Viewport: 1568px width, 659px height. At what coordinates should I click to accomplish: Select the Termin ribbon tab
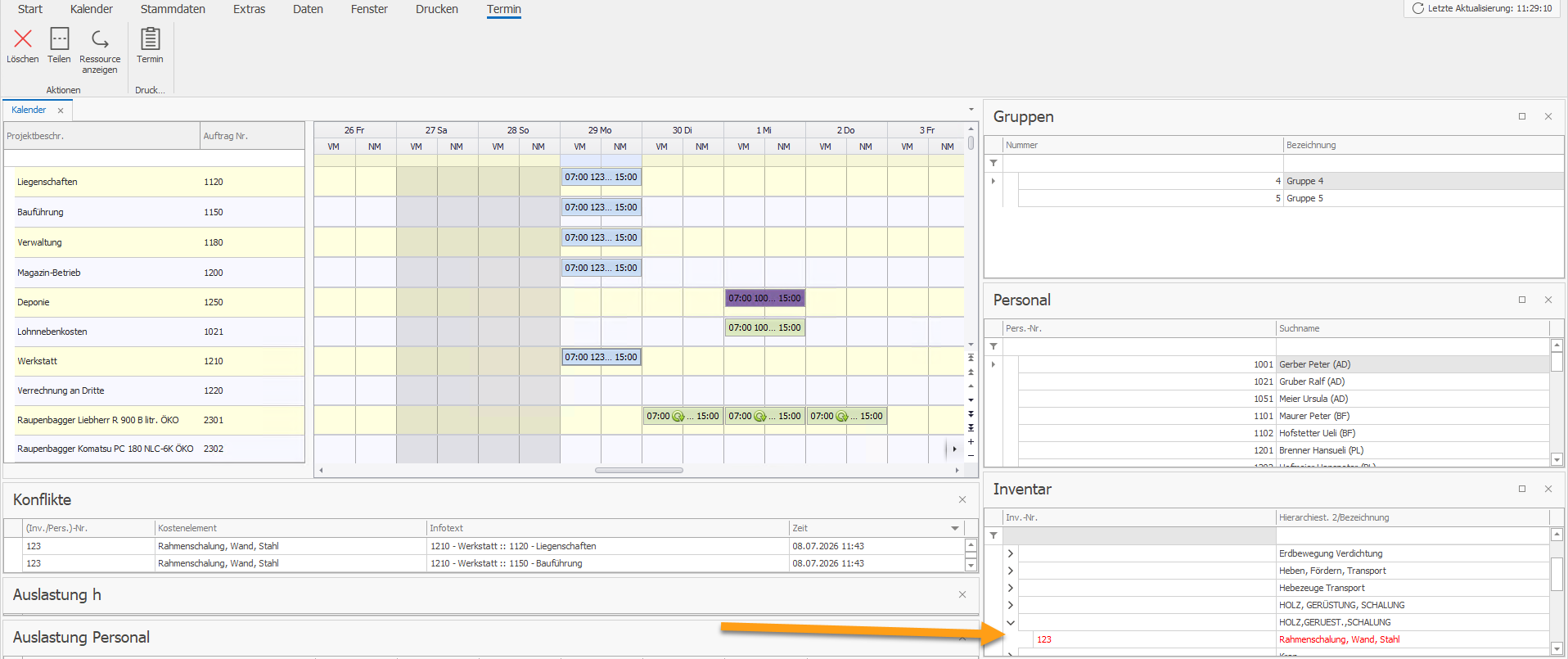click(504, 9)
